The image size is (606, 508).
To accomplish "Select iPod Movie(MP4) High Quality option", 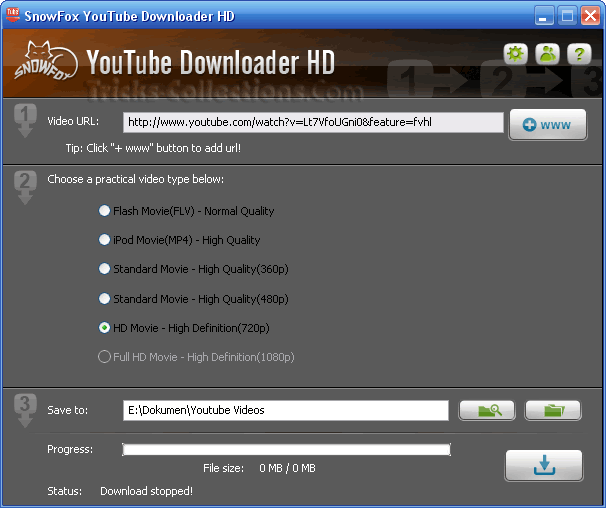I will click(179, 240).
